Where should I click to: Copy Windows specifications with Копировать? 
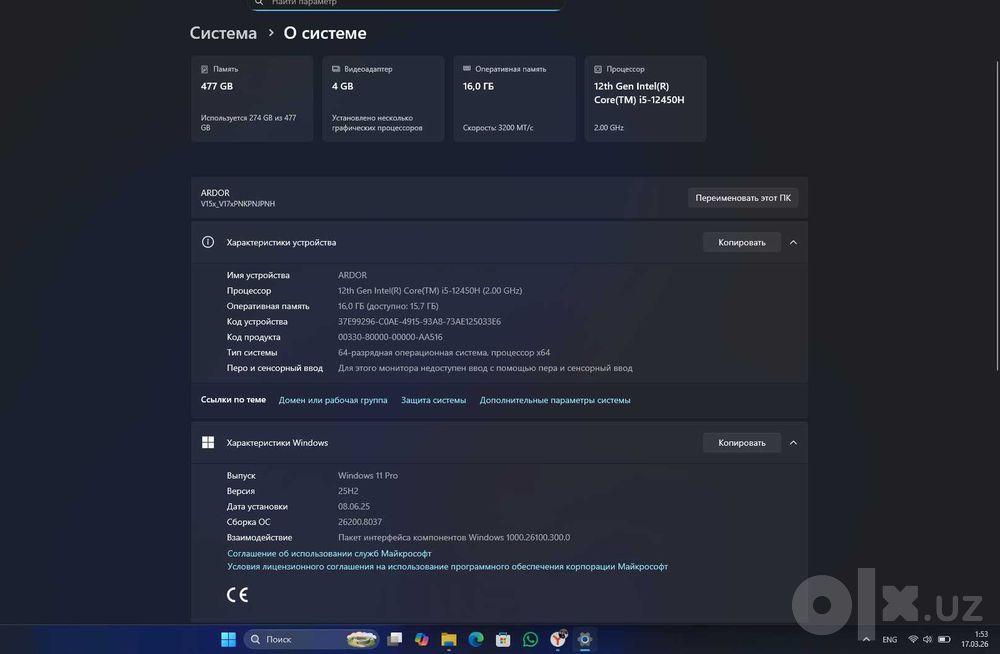(x=742, y=443)
